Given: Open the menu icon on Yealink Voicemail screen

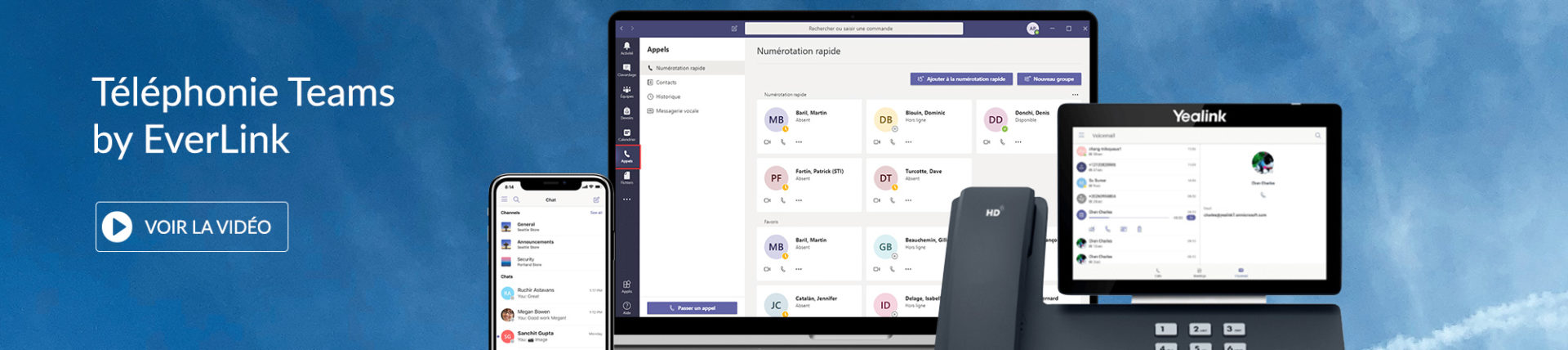Looking at the screenshot, I should 1081,136.
